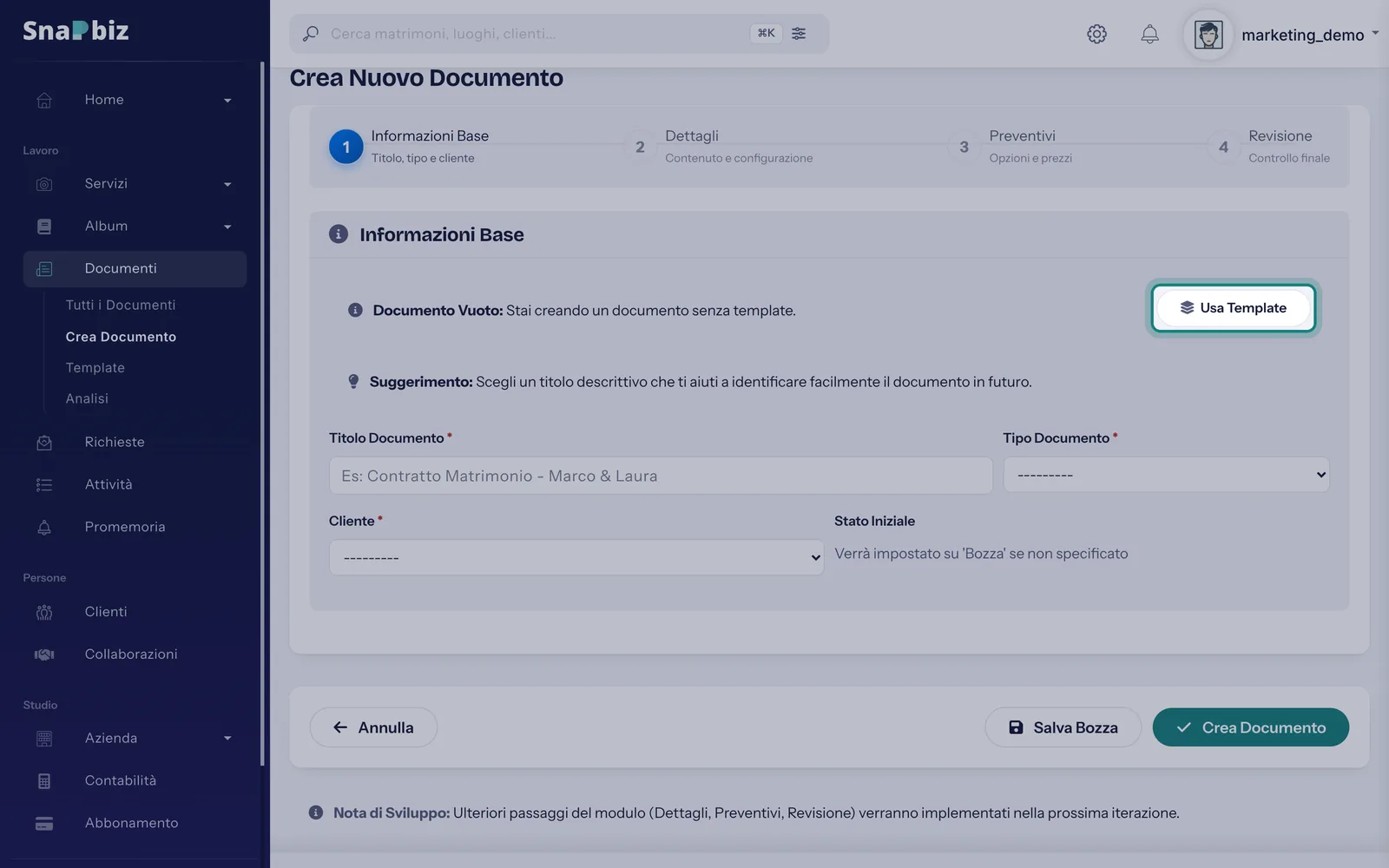The image size is (1389, 868).
Task: Click info icon beside Informazioni Base heading
Action: pos(339,234)
